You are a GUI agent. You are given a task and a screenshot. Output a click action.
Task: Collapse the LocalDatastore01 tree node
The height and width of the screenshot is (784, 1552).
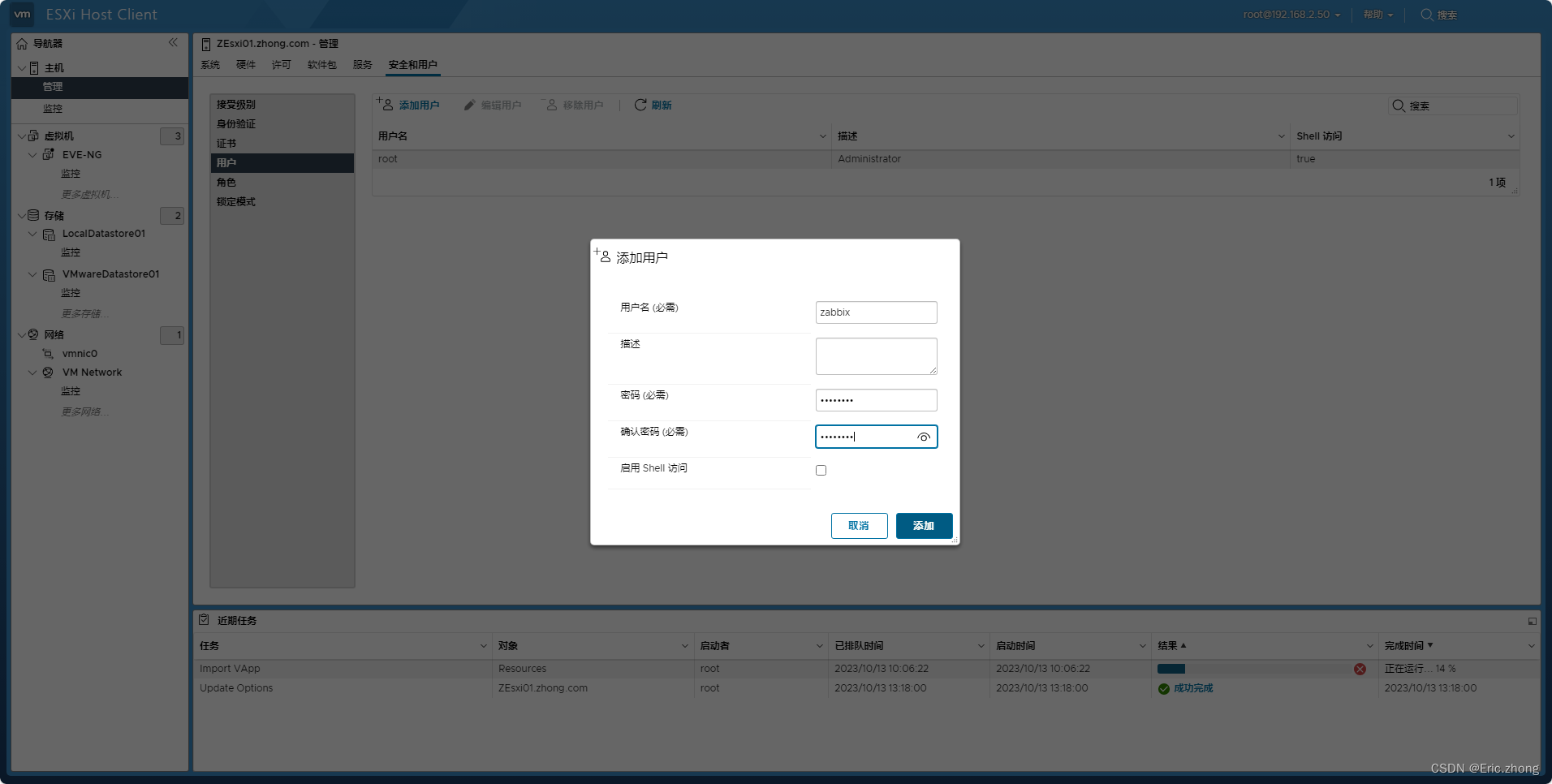(x=32, y=234)
